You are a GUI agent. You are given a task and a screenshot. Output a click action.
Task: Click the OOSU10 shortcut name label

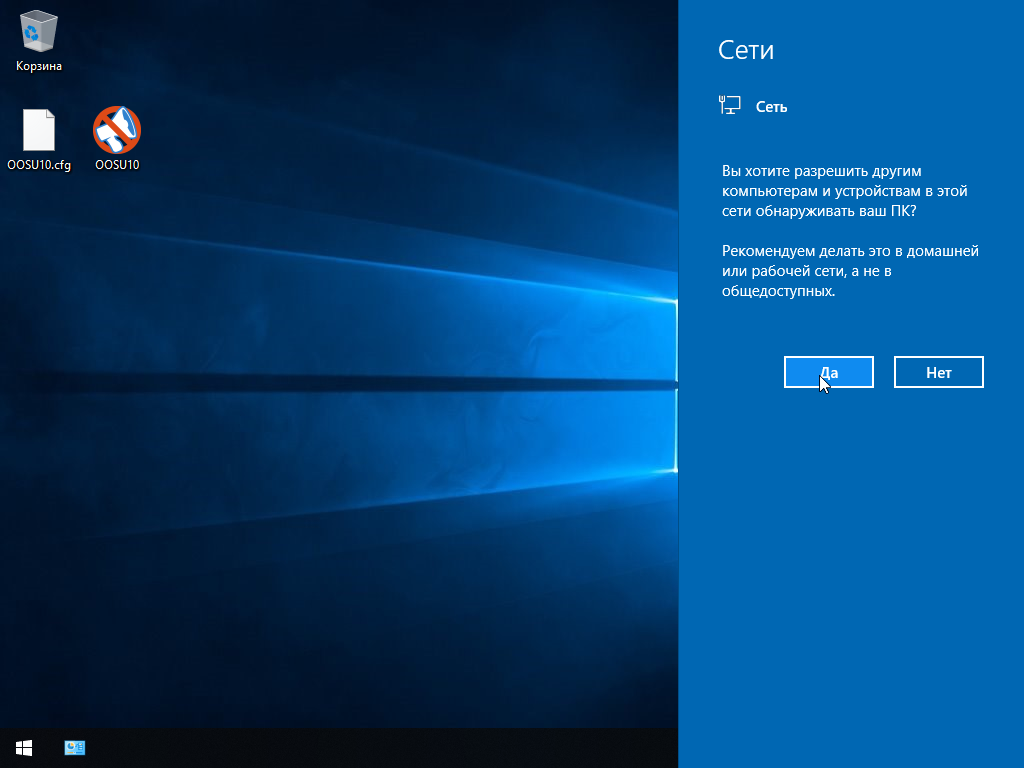(x=117, y=165)
